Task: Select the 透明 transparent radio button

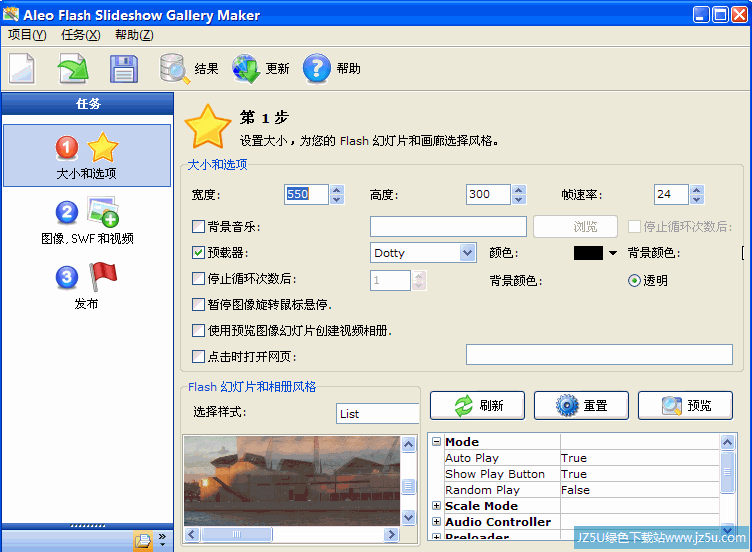Action: click(x=634, y=281)
